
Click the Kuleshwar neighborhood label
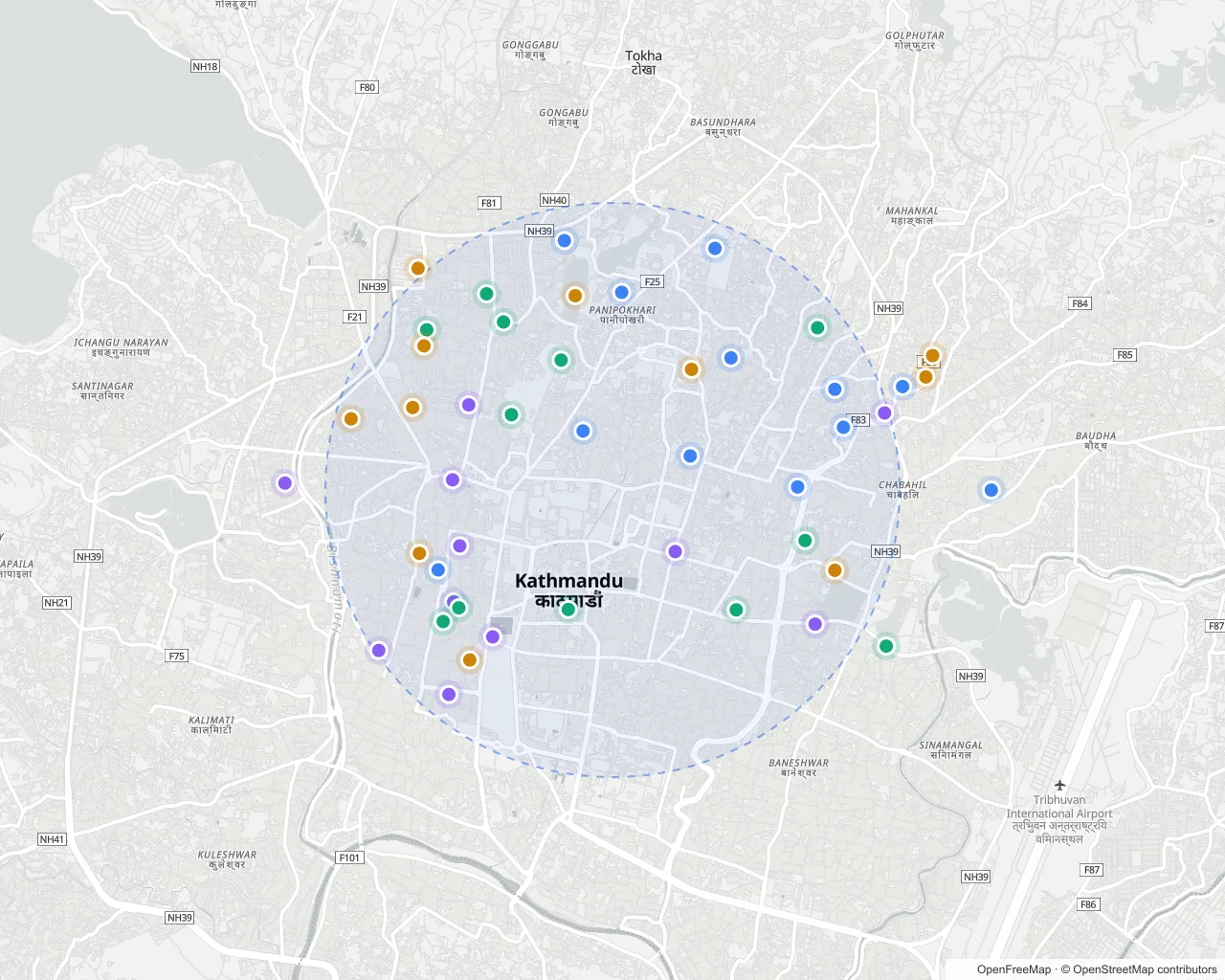tap(227, 859)
